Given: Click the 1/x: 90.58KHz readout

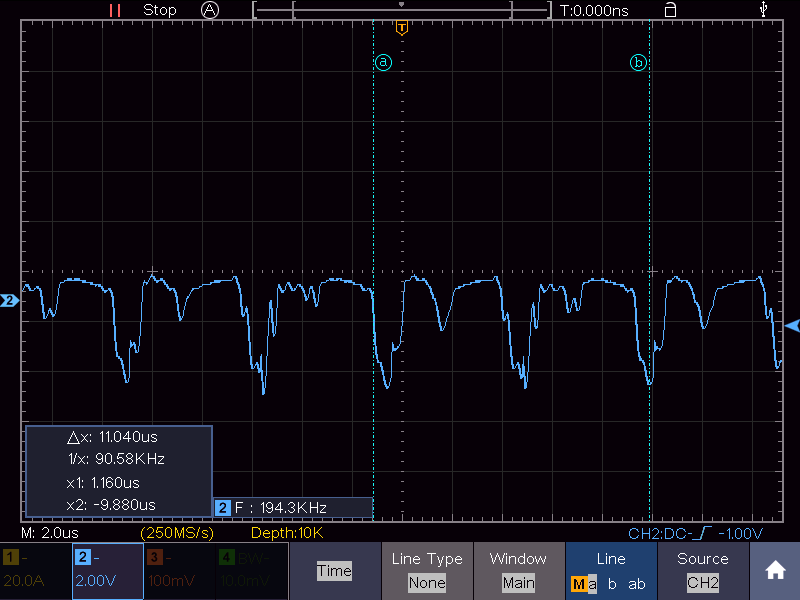Looking at the screenshot, I should point(116,459).
